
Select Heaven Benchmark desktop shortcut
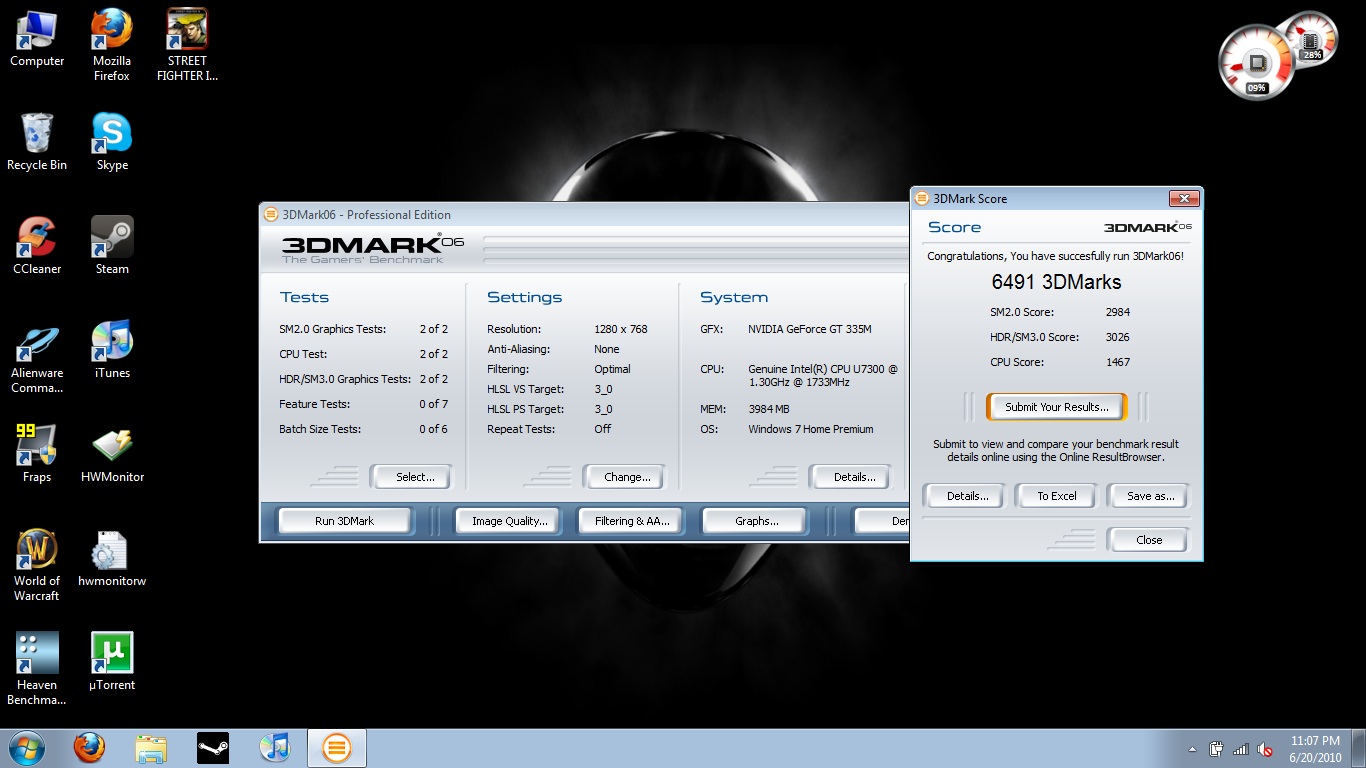[x=37, y=670]
